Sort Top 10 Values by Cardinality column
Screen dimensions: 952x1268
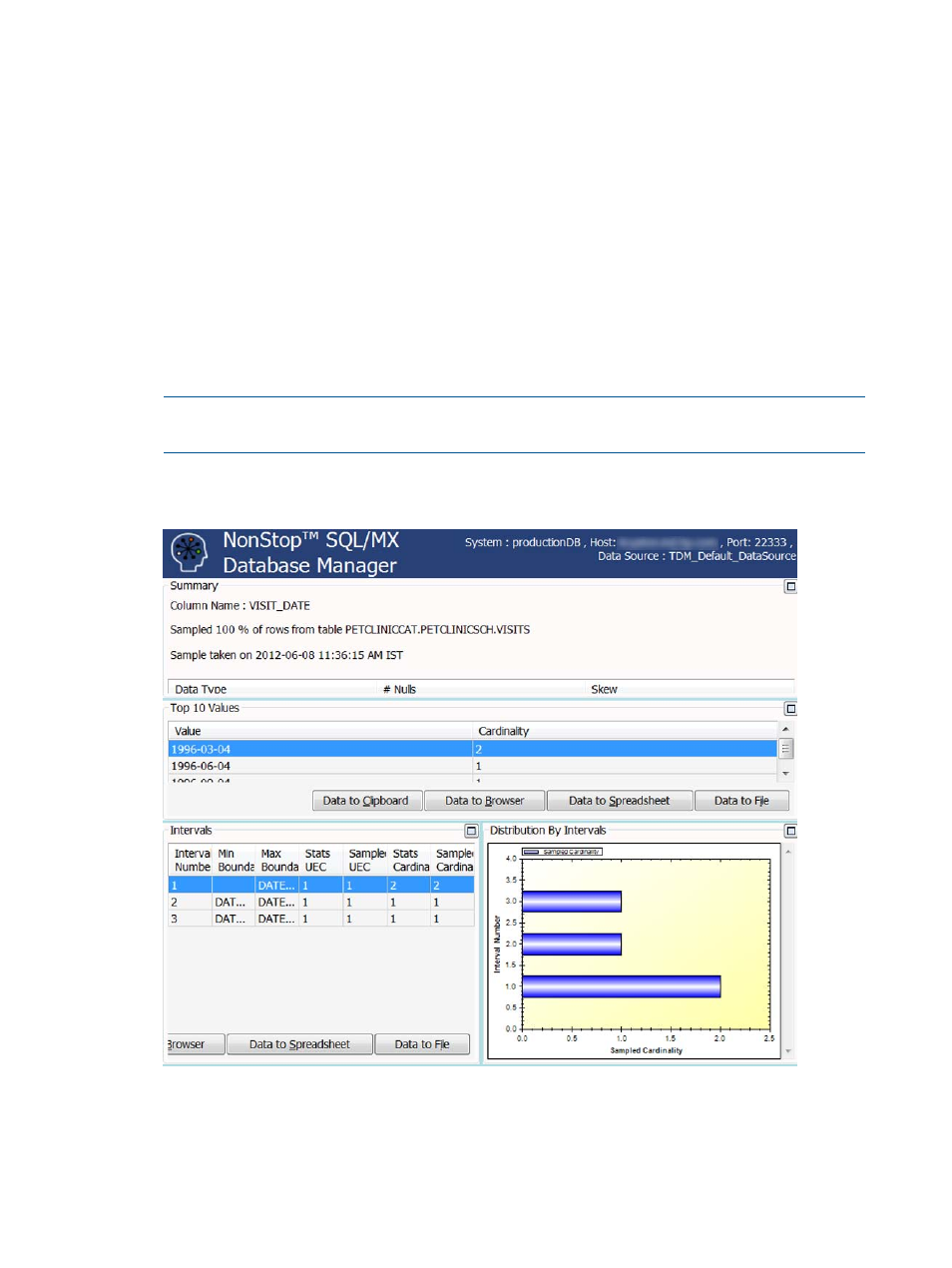(625, 731)
